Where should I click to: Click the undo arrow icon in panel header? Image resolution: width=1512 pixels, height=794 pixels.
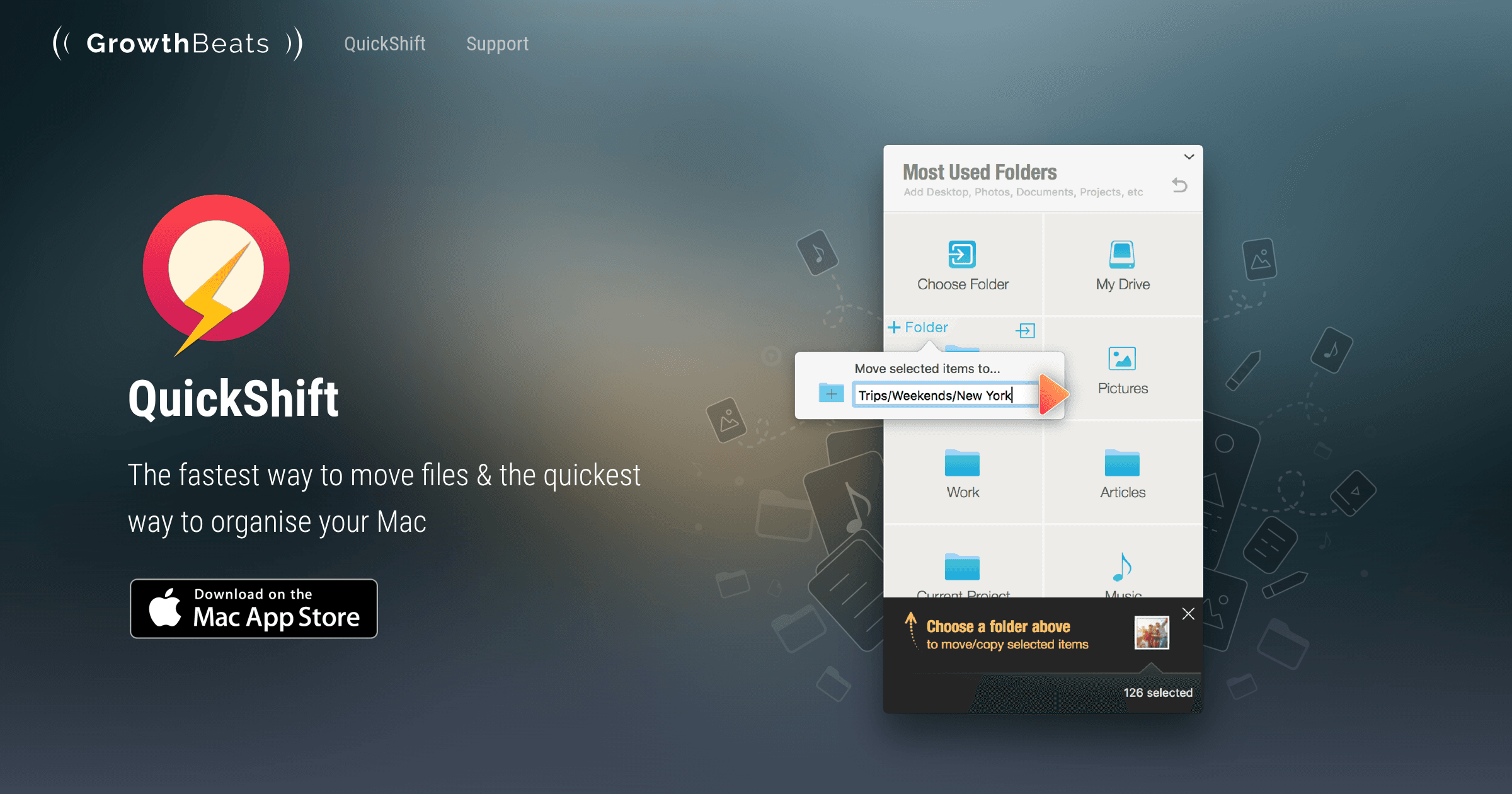[x=1179, y=185]
